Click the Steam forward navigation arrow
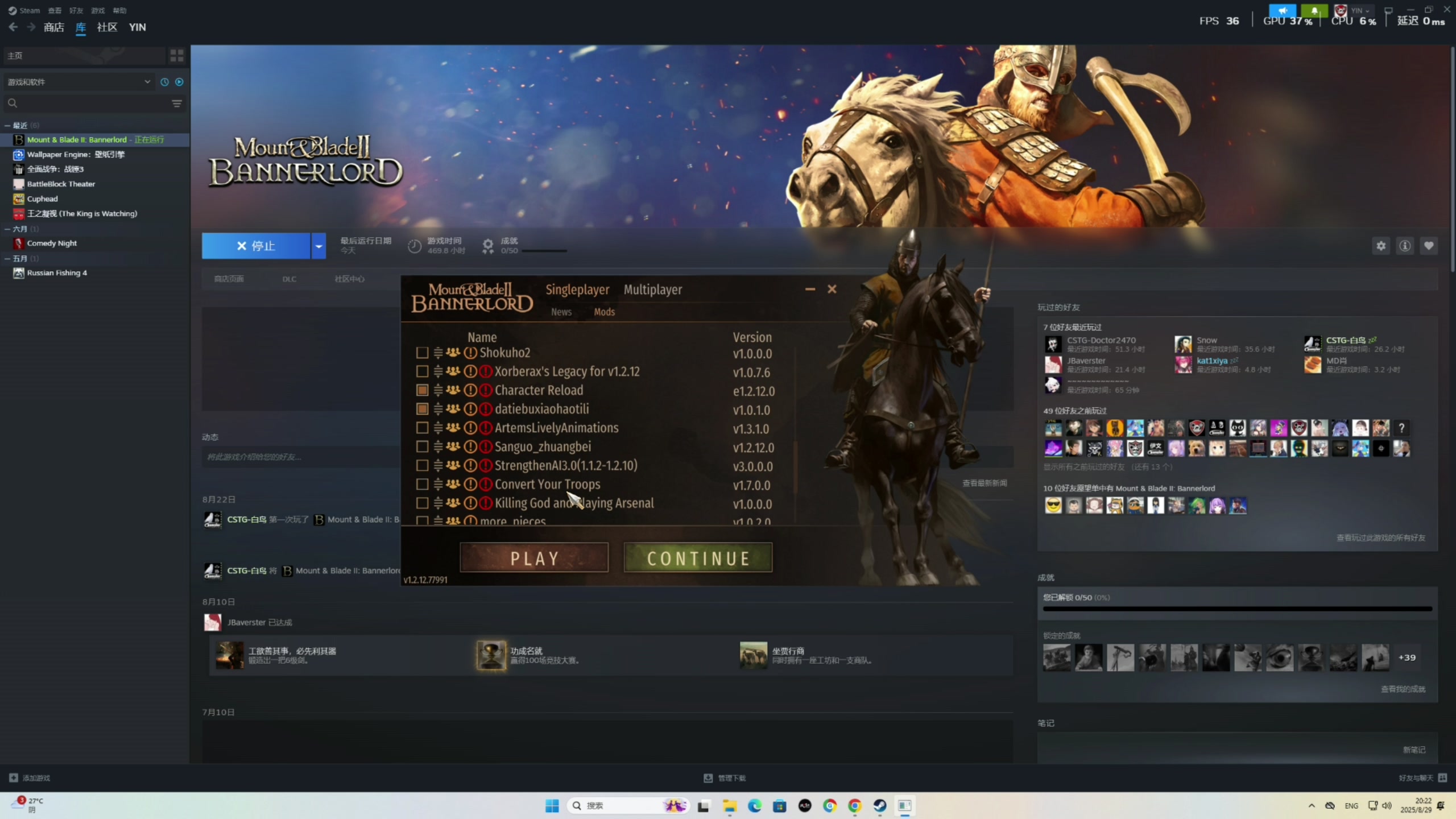Screen dimensions: 1456x819 [x=31, y=27]
